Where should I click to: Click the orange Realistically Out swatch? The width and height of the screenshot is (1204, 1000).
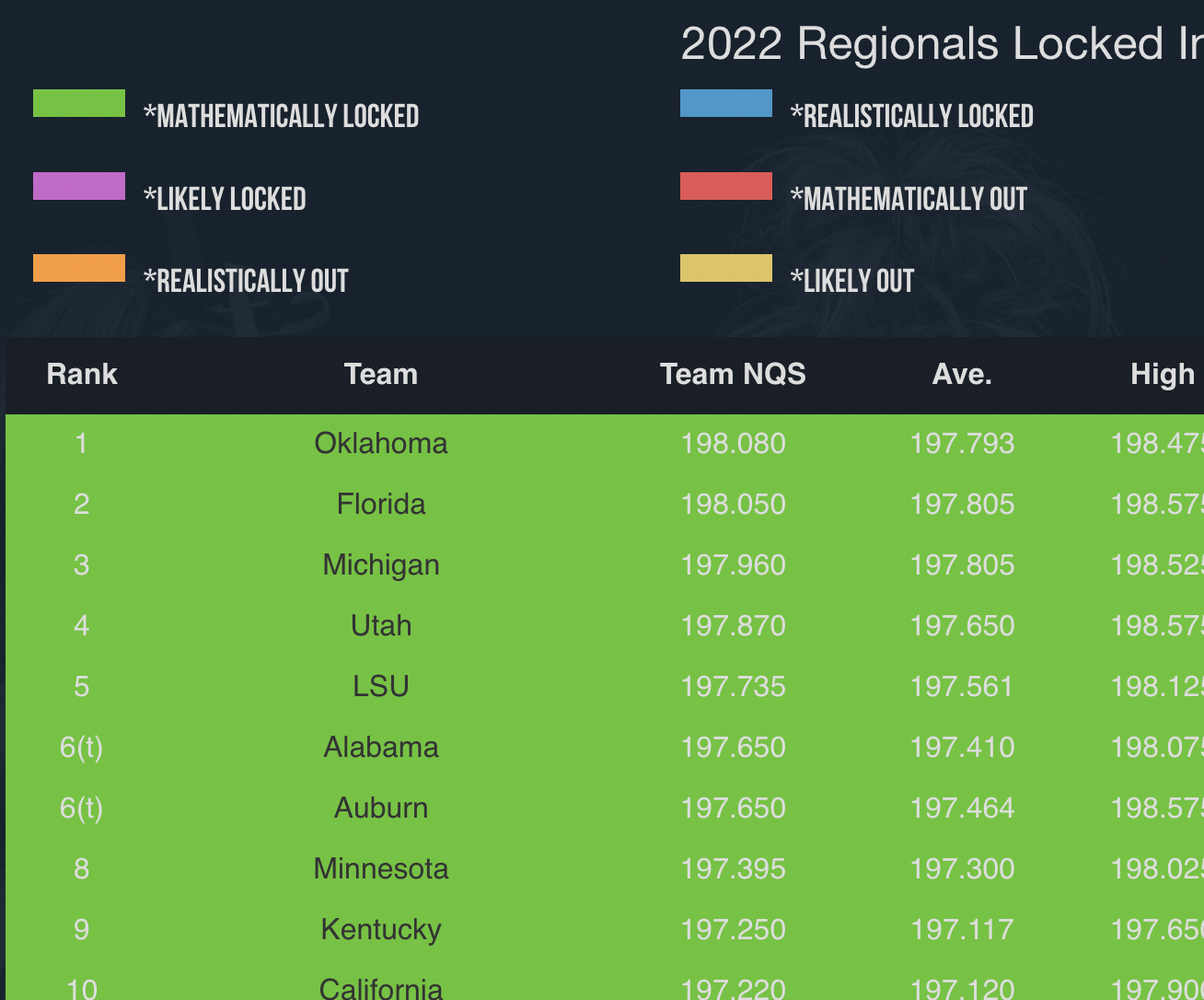pos(79,268)
